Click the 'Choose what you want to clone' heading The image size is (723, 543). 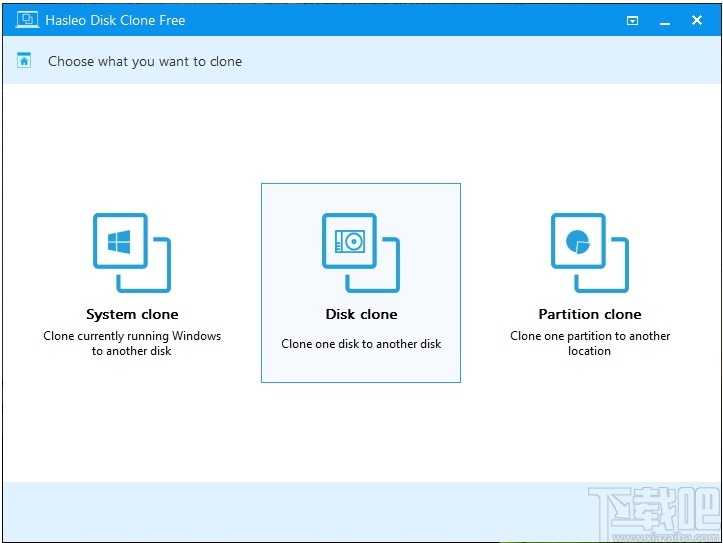coord(145,61)
